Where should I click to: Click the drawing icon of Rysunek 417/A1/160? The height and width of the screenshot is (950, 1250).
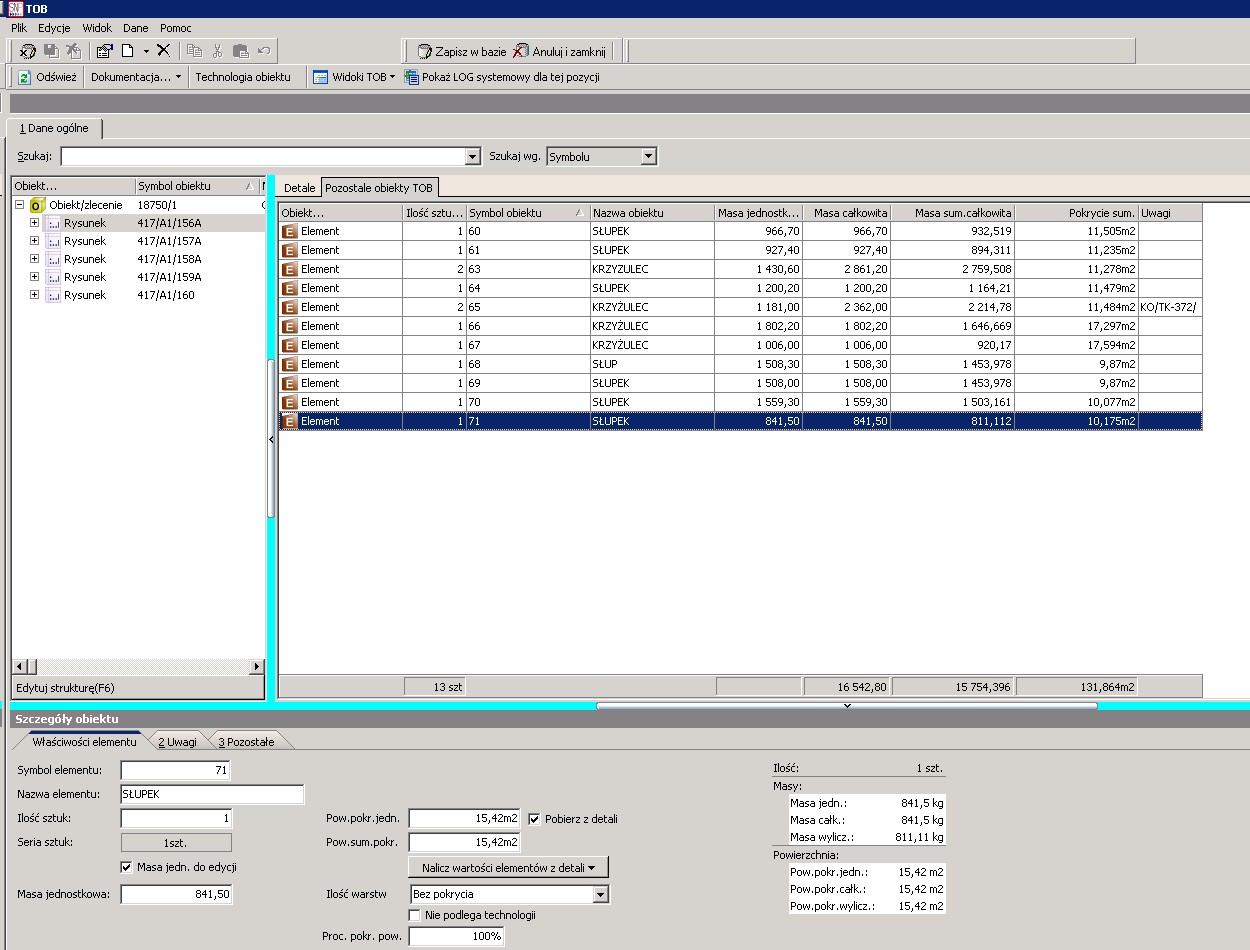(x=53, y=295)
